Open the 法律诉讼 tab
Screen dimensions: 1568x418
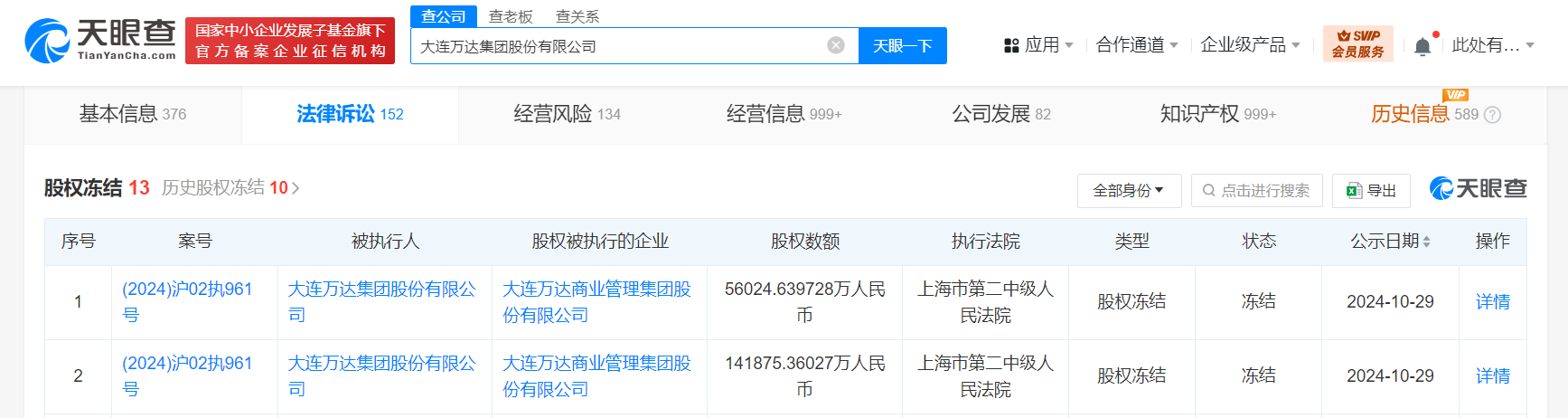coord(351,114)
